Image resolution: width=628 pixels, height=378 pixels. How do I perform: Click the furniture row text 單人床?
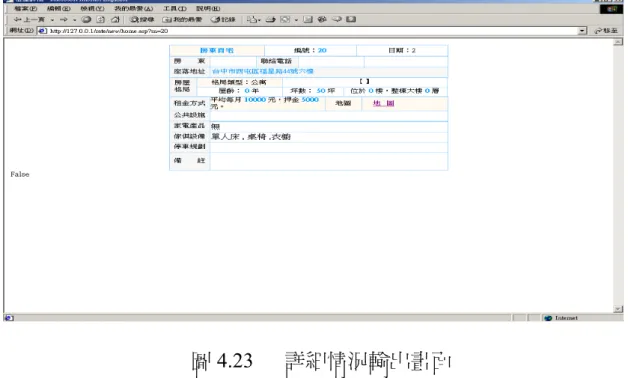(x=227, y=137)
